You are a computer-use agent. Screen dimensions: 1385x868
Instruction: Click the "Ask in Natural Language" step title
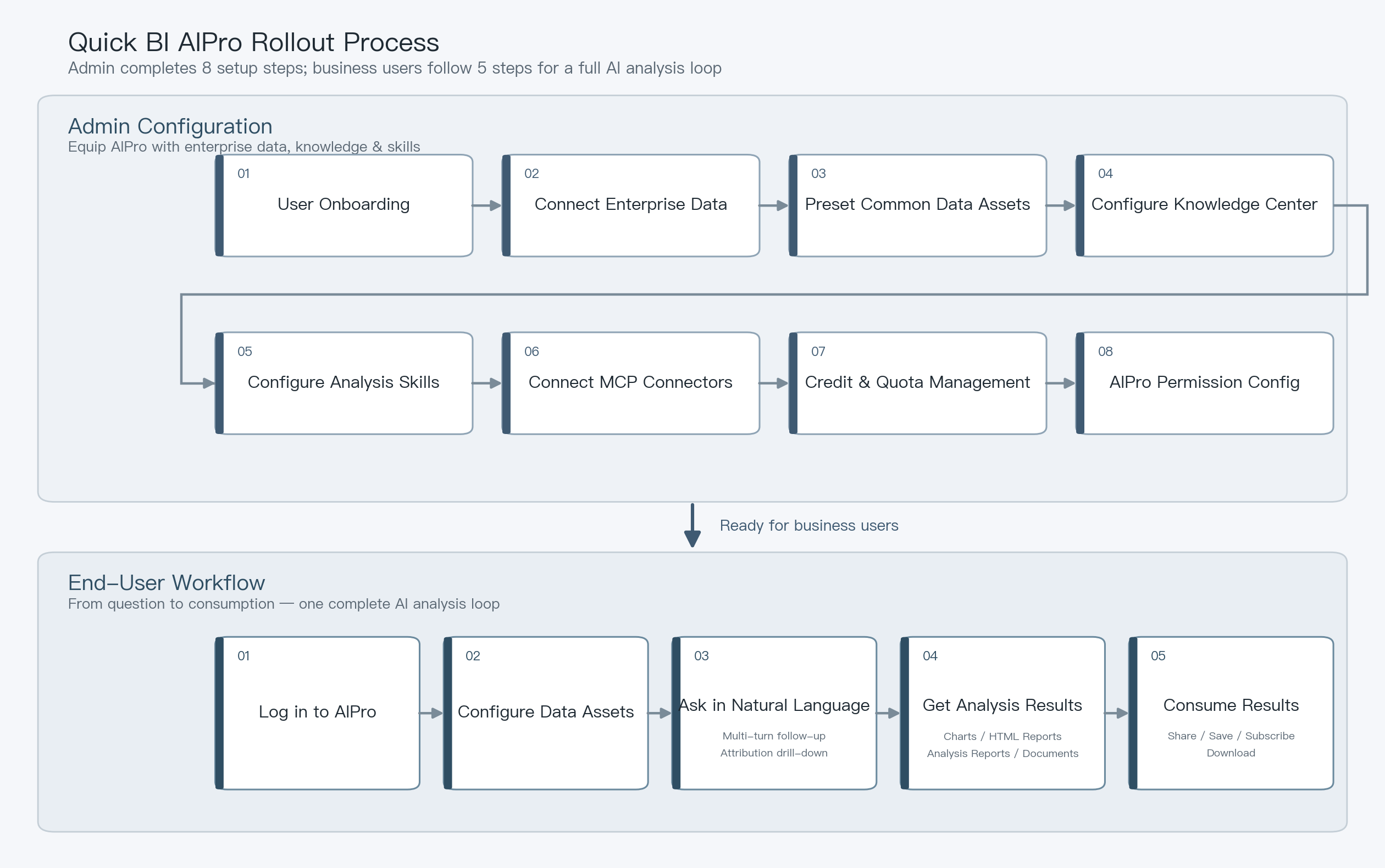774,705
